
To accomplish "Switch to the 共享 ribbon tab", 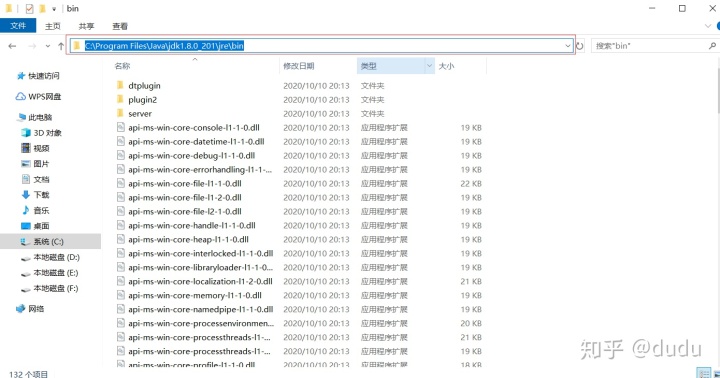I will tap(86, 26).
